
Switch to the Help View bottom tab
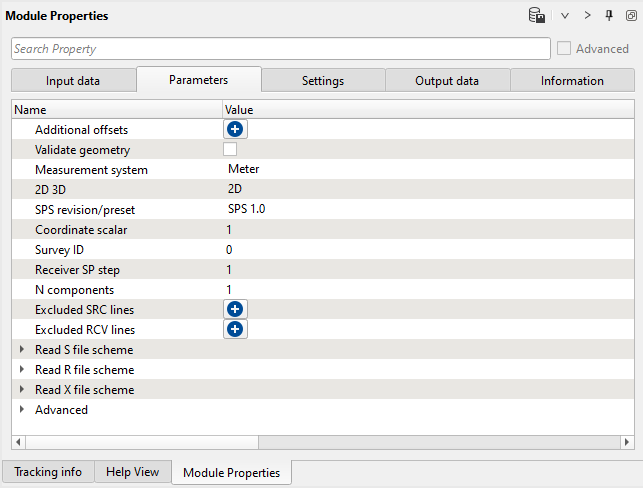(132, 472)
